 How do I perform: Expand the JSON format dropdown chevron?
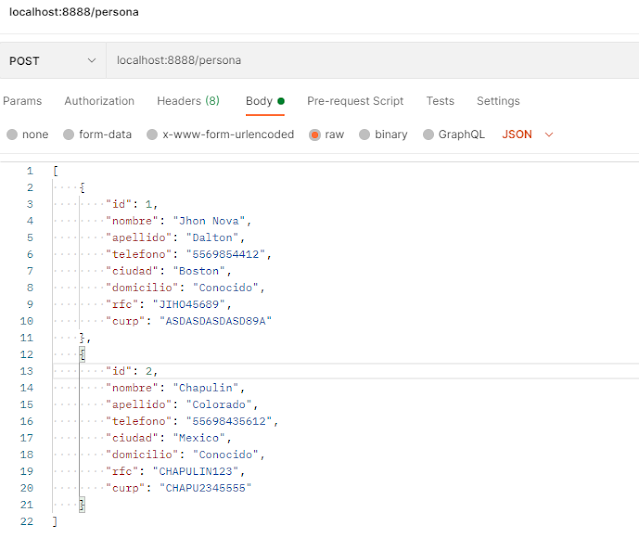point(549,134)
